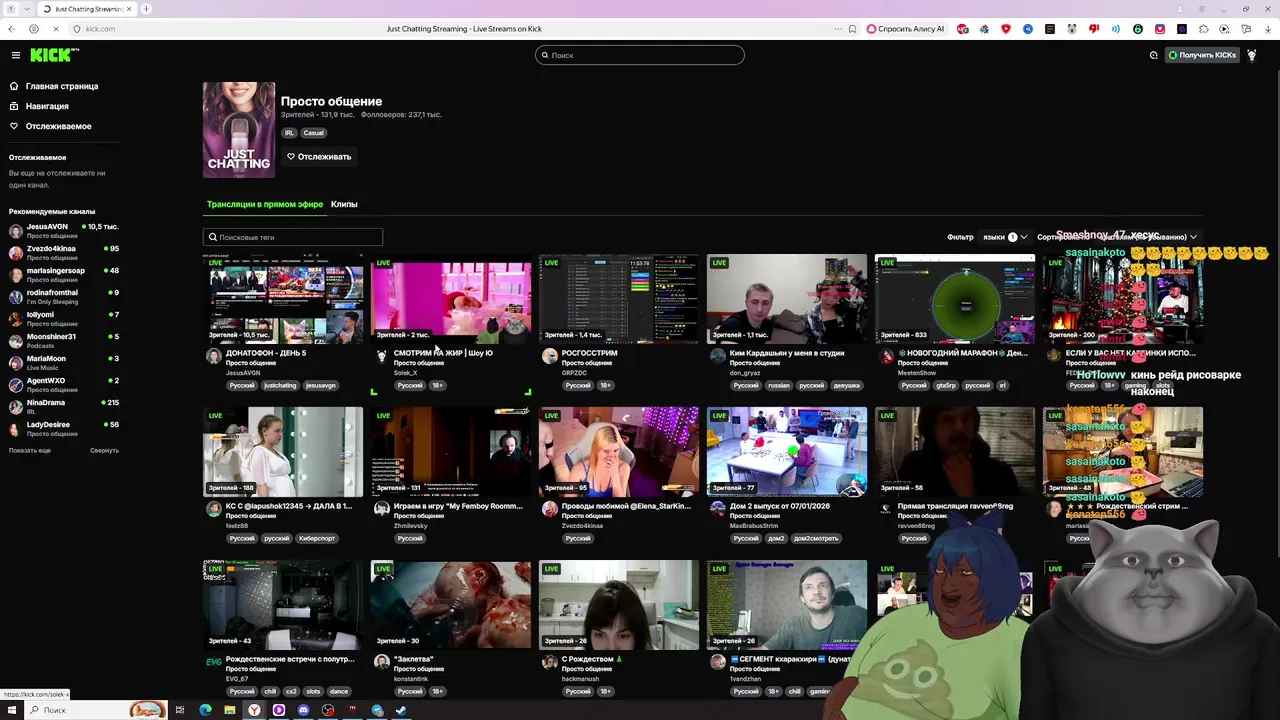Image resolution: width=1280 pixels, height=720 pixels.
Task: Open the Just Chatting category cover image
Action: pyautogui.click(x=239, y=130)
